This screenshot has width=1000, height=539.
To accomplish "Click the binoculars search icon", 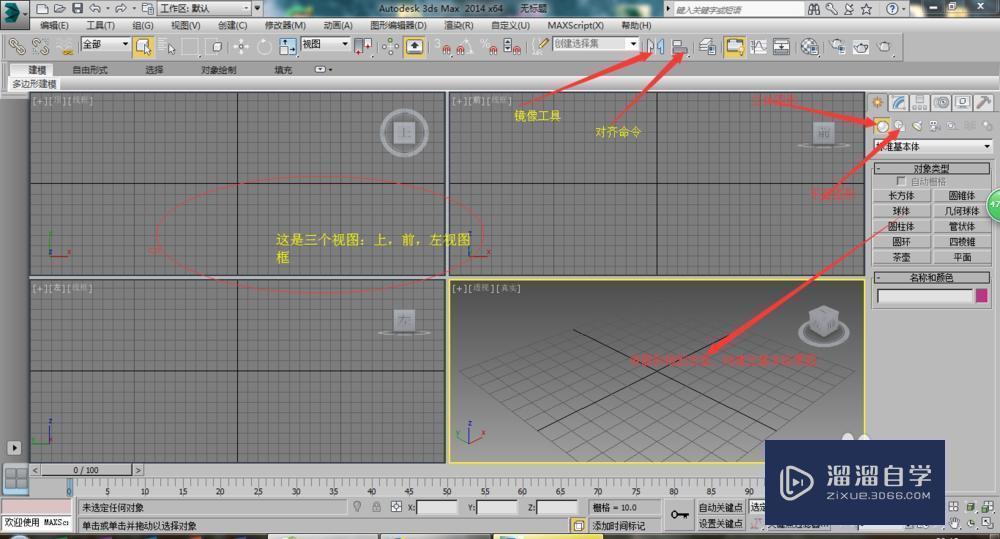I will (x=814, y=8).
